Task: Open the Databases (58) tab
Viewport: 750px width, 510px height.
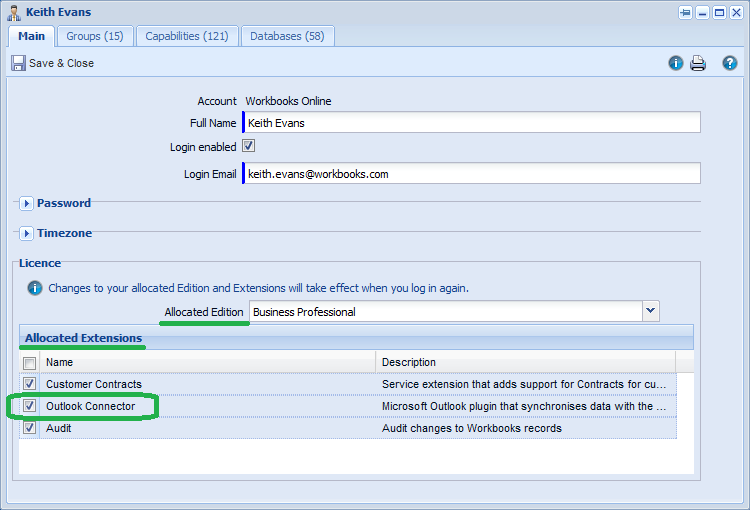Action: [x=287, y=36]
